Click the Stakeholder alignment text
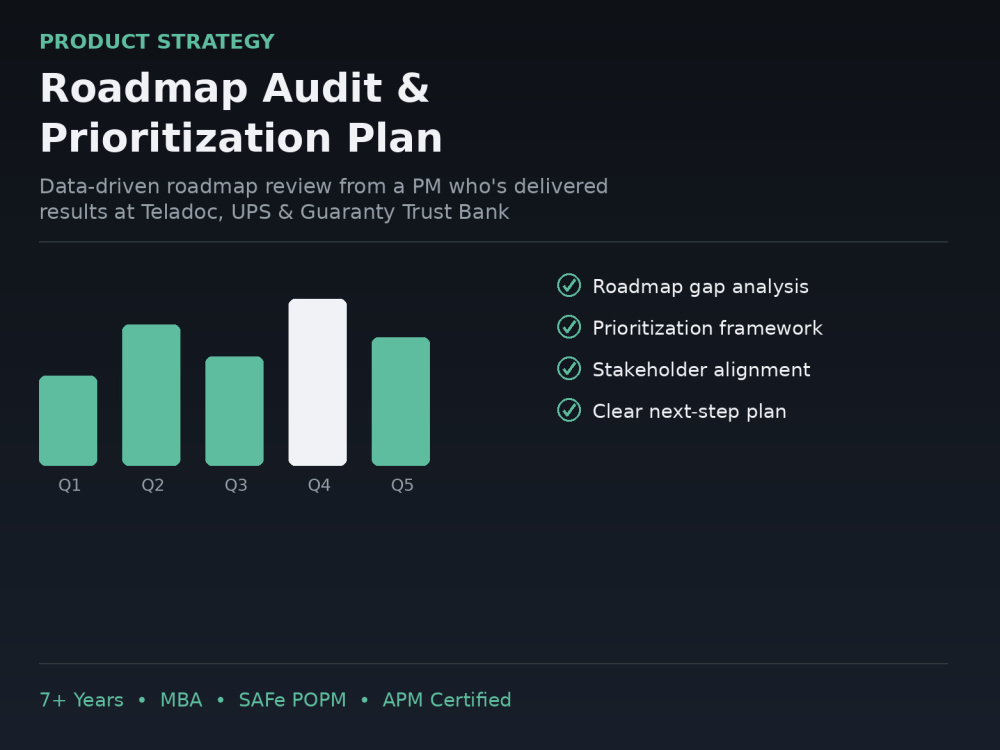 [702, 370]
